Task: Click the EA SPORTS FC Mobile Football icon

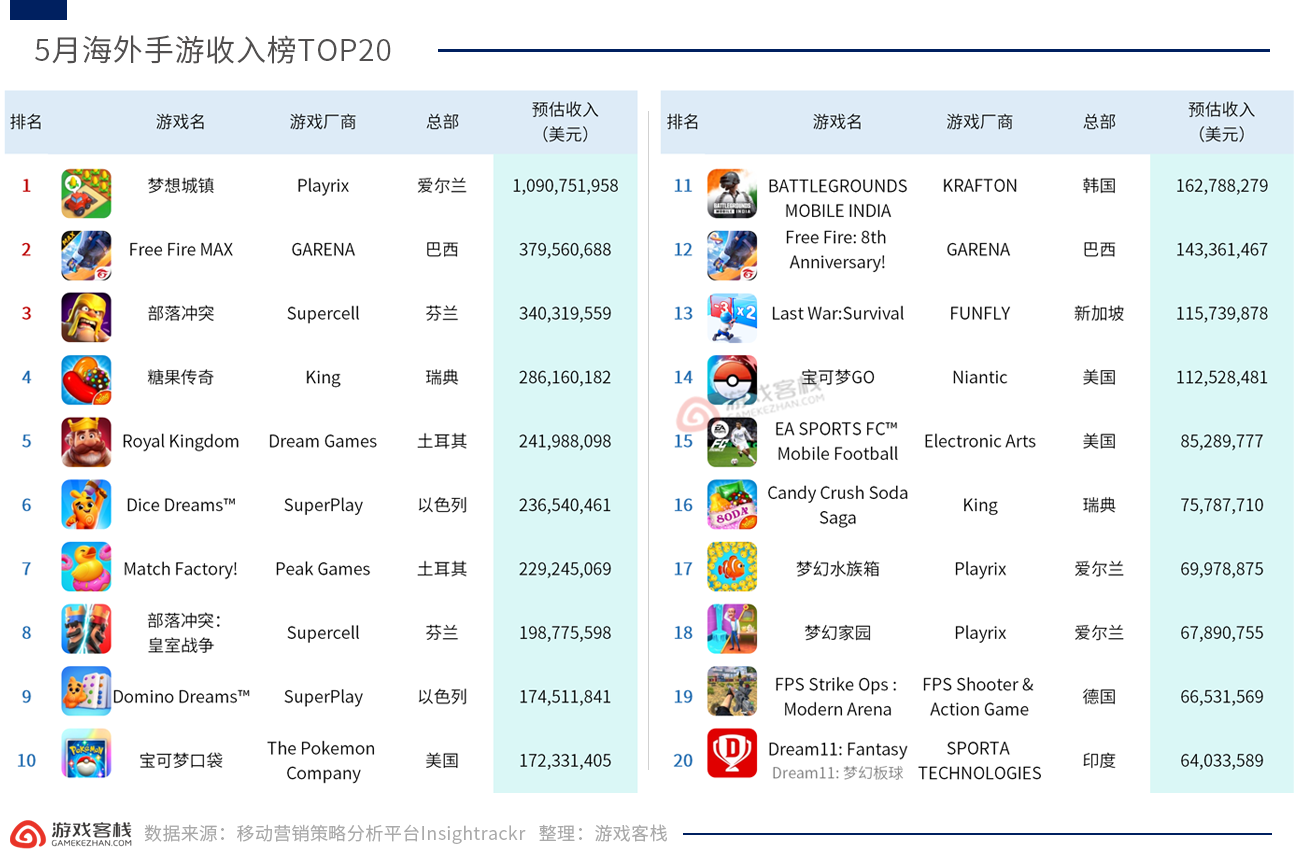Action: click(732, 442)
